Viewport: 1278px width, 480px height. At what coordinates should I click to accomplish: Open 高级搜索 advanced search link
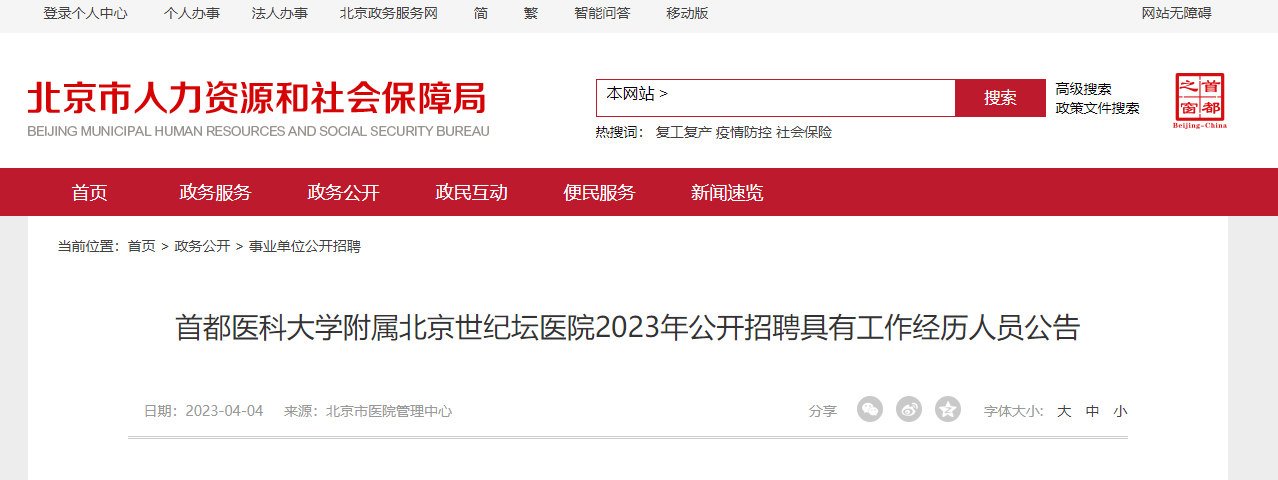coord(1083,89)
